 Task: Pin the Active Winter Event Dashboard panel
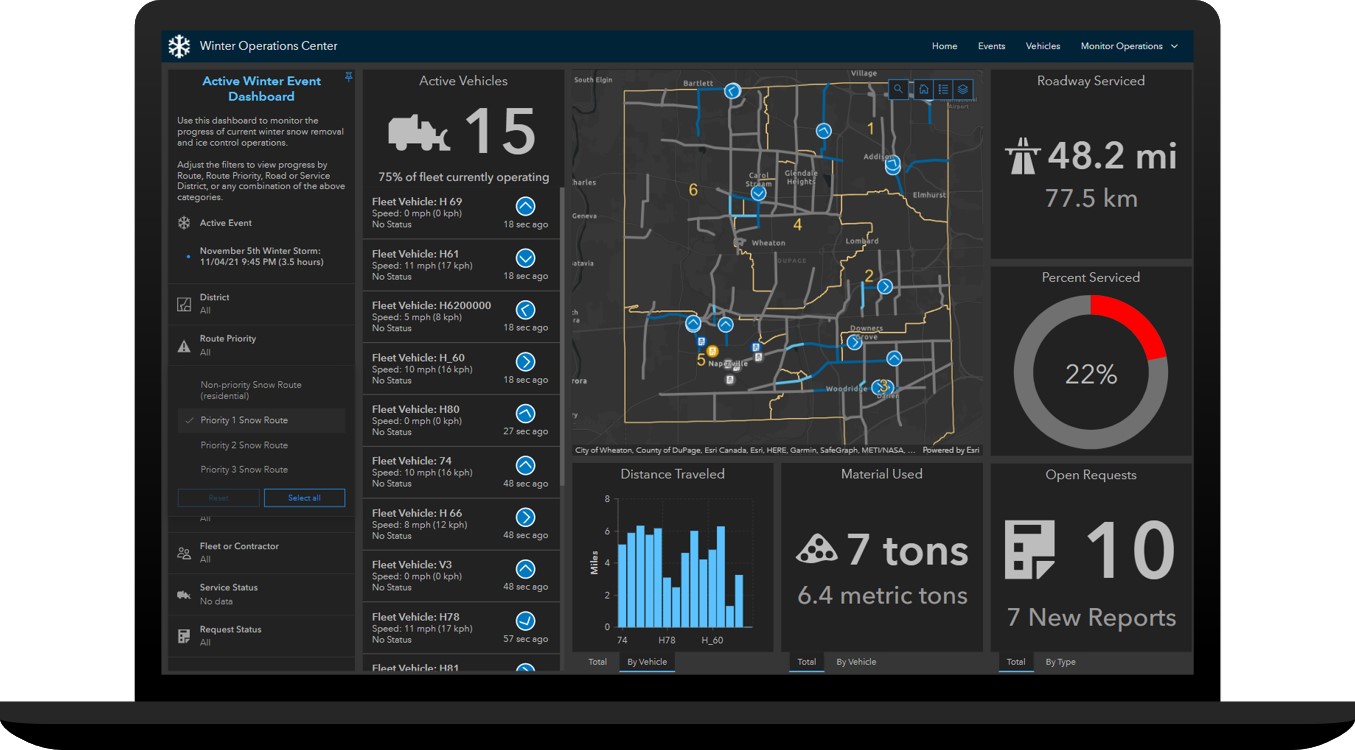(348, 76)
